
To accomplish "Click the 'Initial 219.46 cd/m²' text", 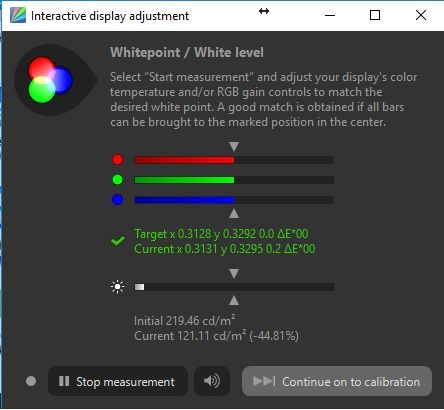I will coord(184,321).
